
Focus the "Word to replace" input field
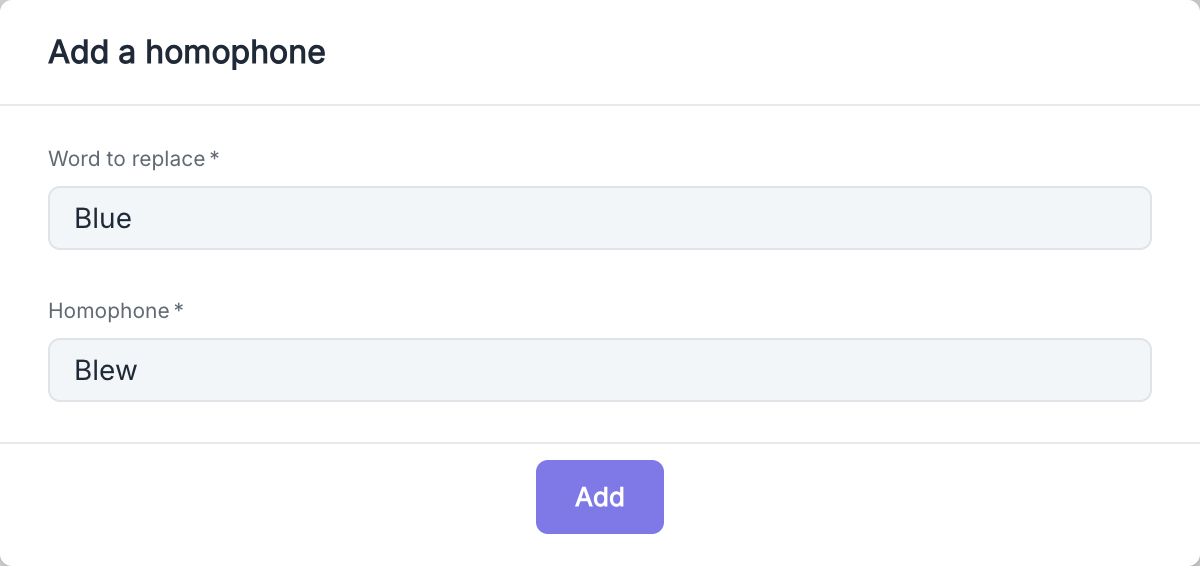click(x=599, y=218)
